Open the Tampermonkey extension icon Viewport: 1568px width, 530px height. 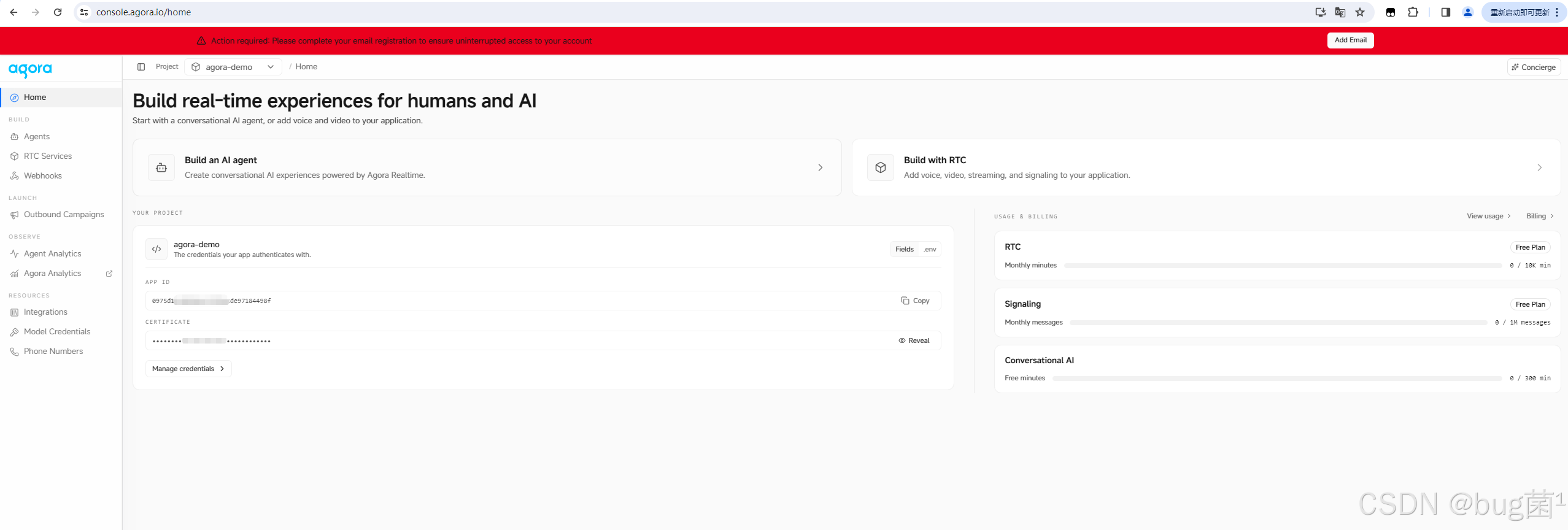tap(1391, 12)
